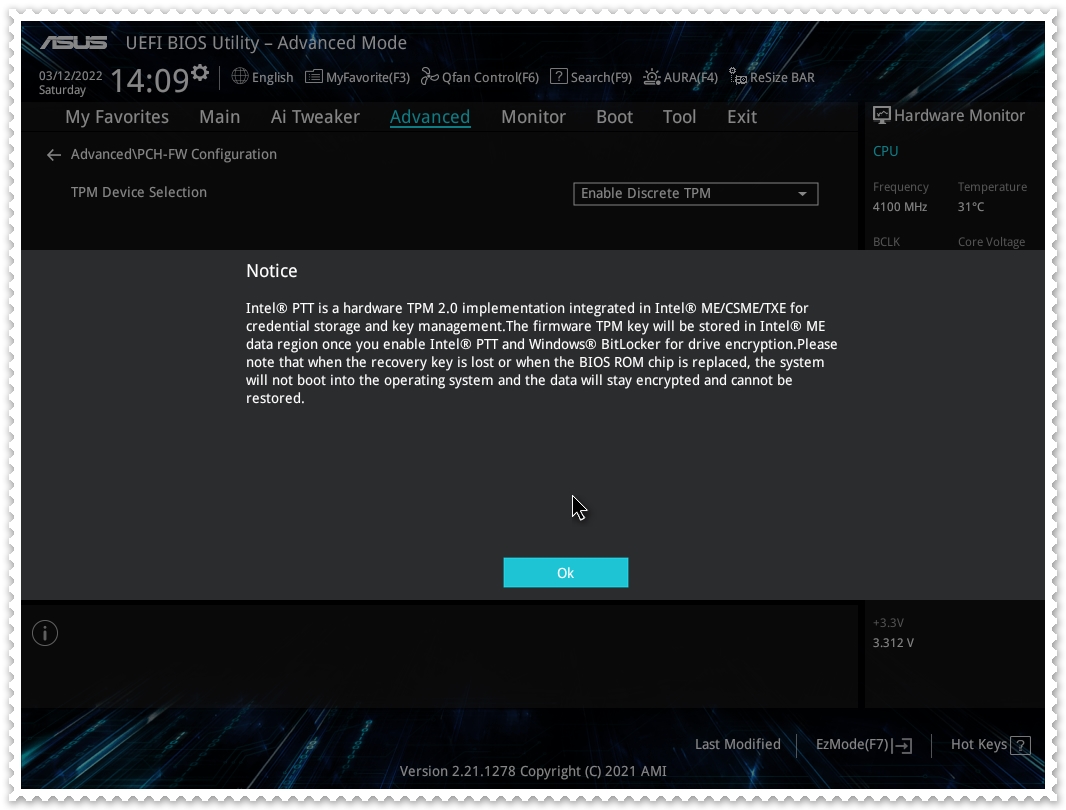This screenshot has height=810, width=1066.
Task: Click the +3.3V label
Action: tap(889, 623)
